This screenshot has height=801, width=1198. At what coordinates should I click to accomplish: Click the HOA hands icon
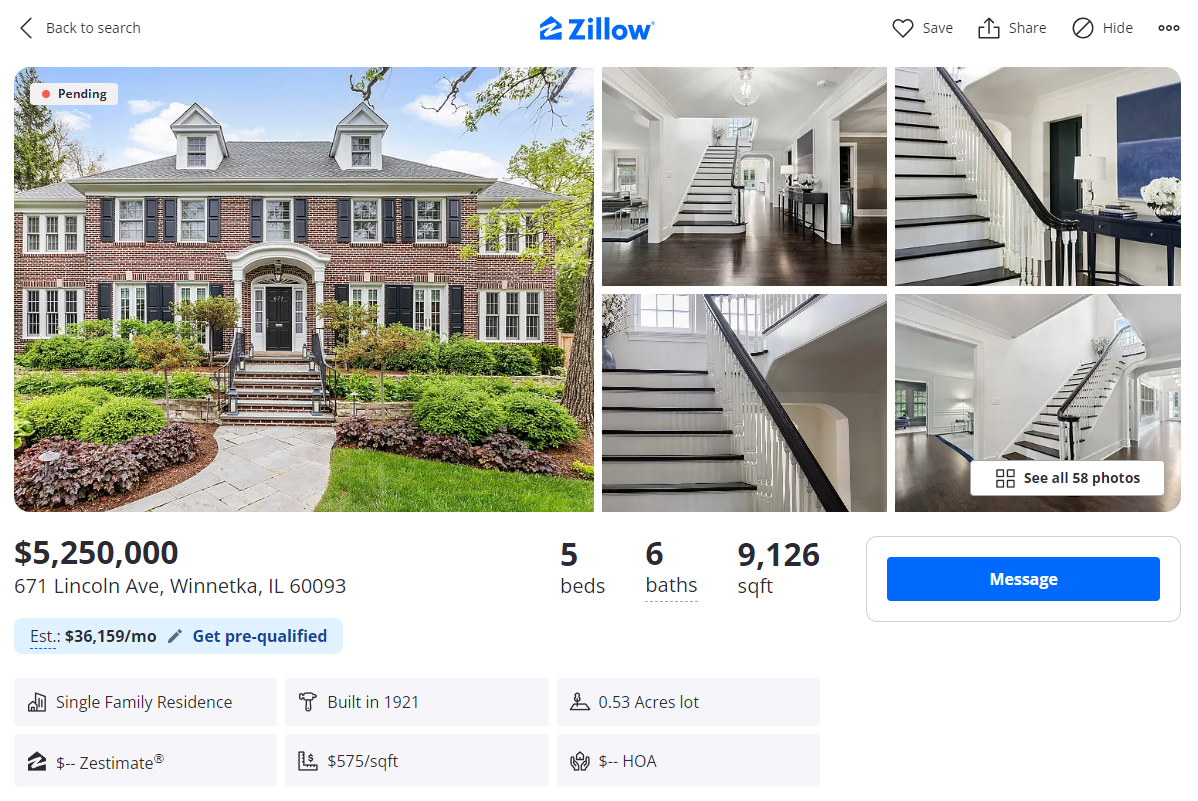(580, 761)
